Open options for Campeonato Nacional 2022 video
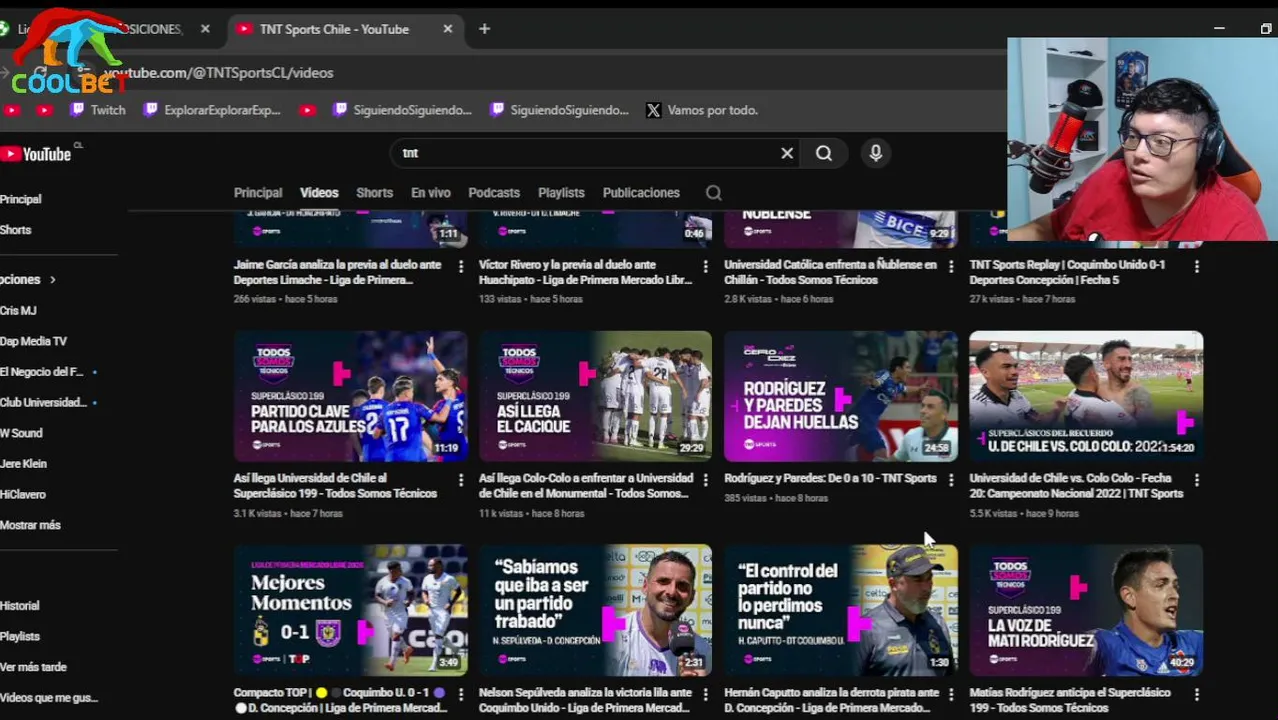This screenshot has height=720, width=1278. 1197,481
